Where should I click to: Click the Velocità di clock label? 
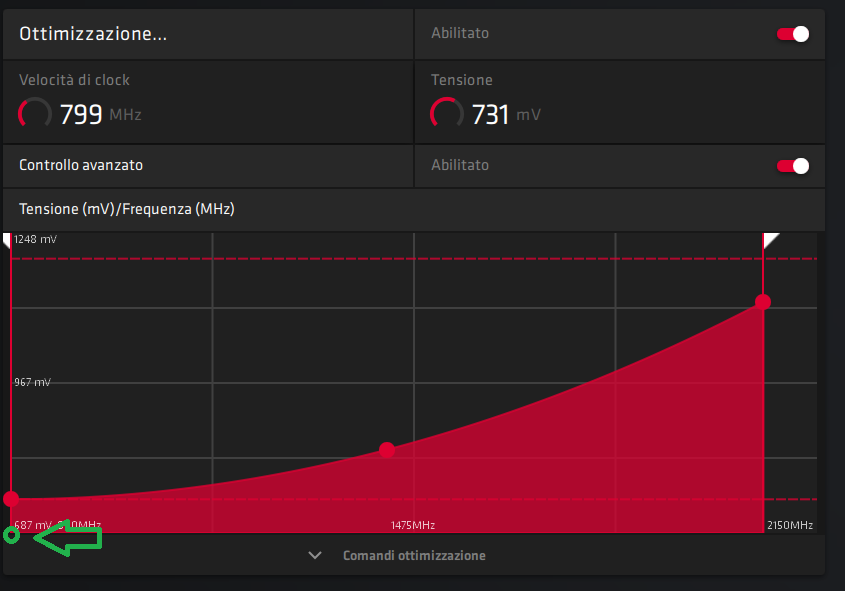click(74, 80)
